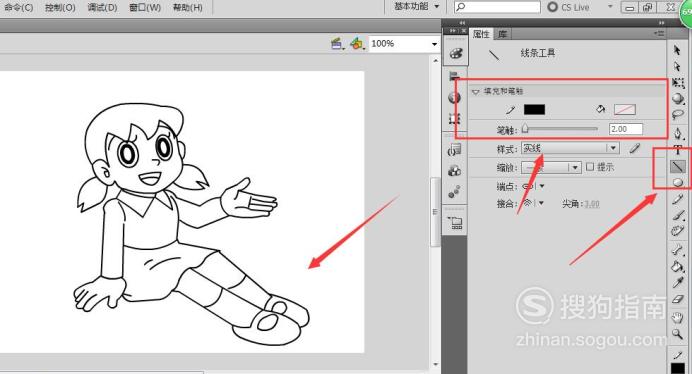The image size is (692, 374).
Task: Select the Eyedropper tool
Action: click(678, 283)
